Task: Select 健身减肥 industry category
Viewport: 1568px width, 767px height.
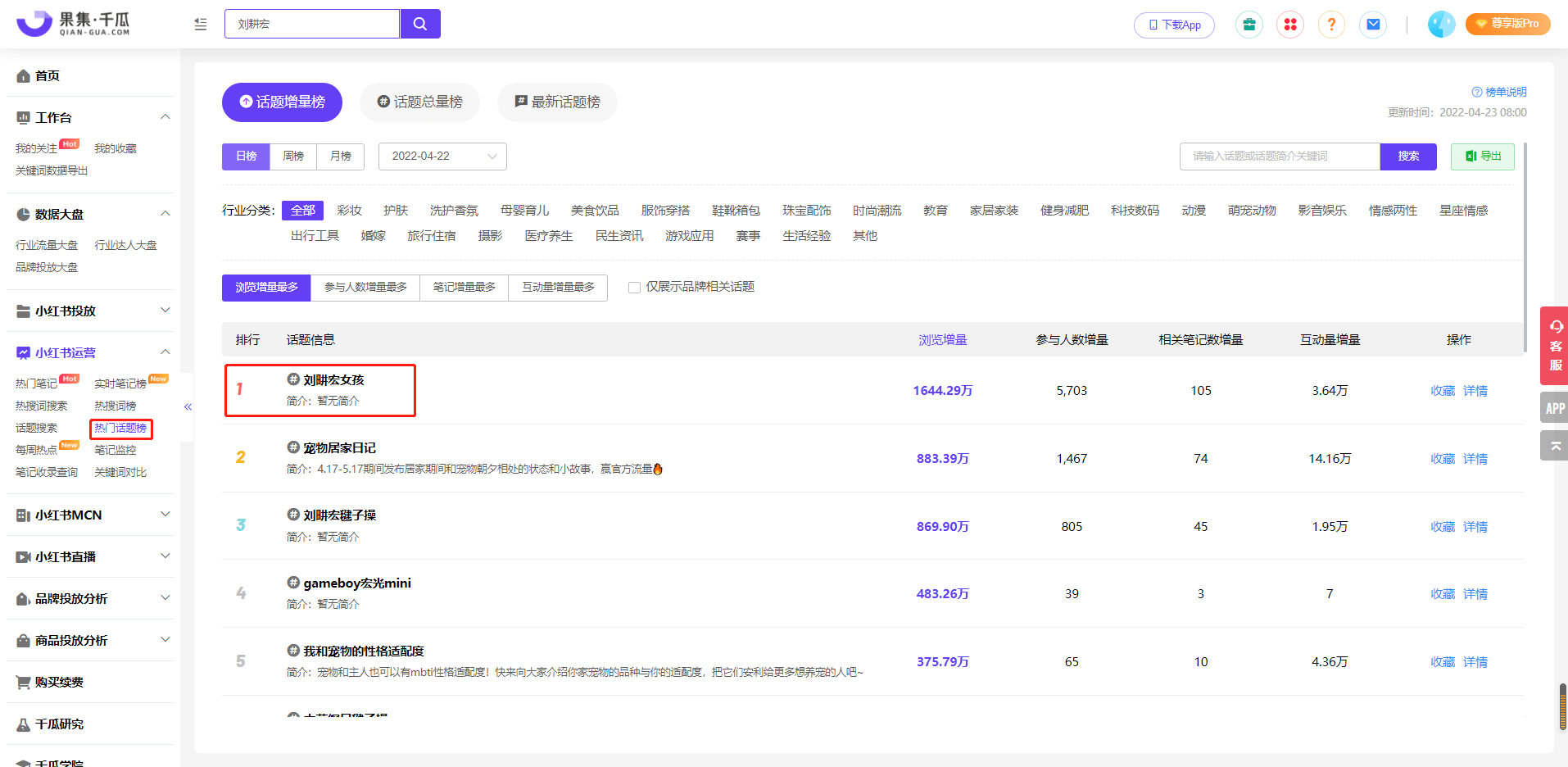Action: [1064, 211]
